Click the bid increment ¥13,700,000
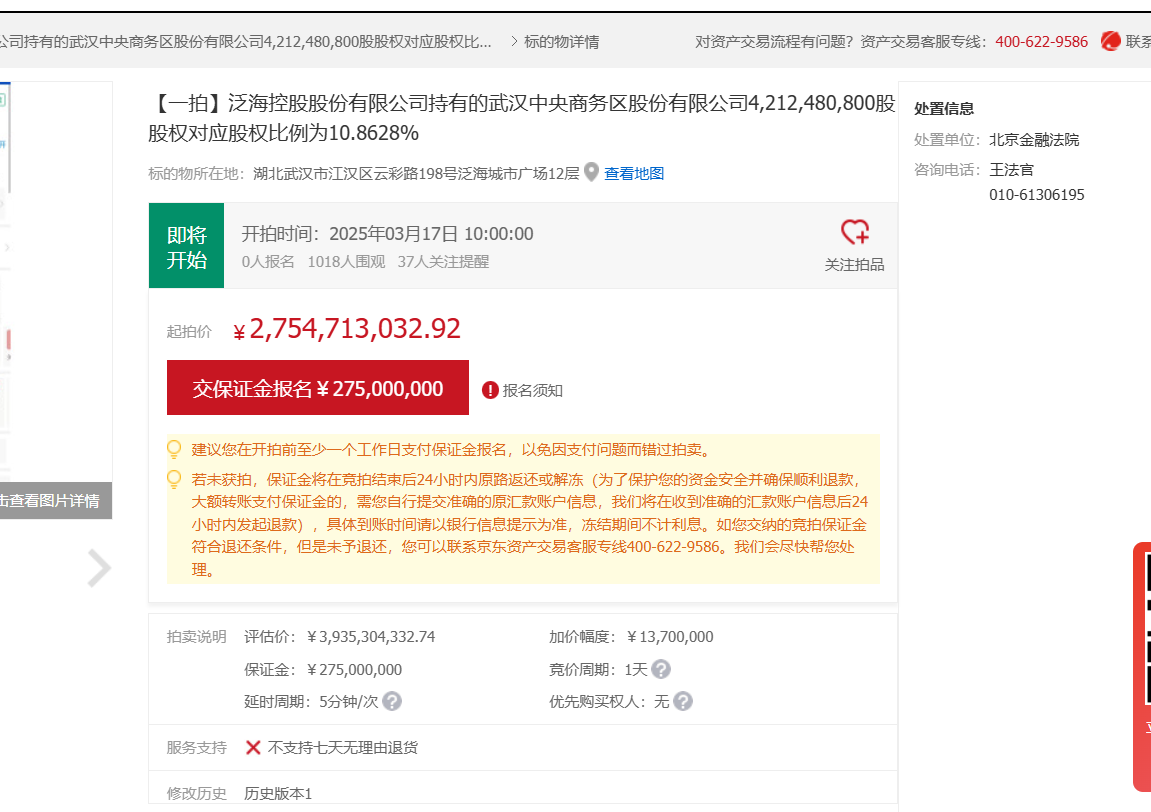 click(669, 637)
